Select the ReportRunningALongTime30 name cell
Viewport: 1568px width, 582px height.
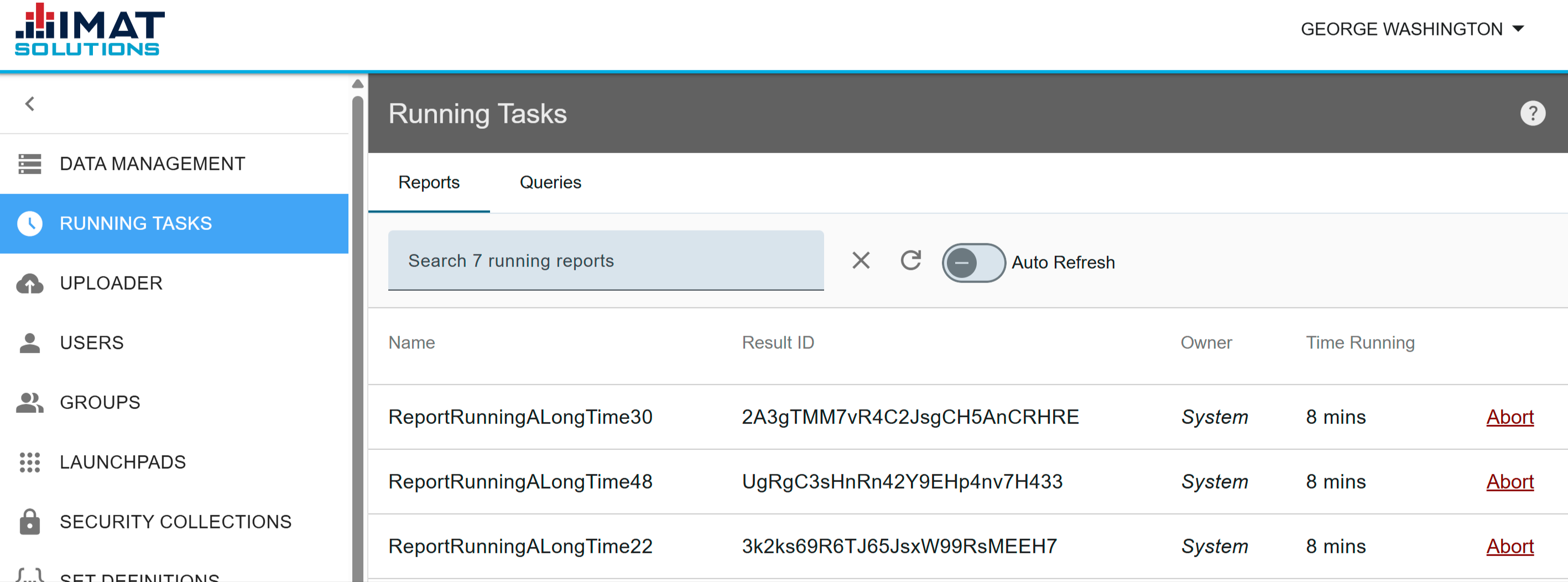coord(520,417)
